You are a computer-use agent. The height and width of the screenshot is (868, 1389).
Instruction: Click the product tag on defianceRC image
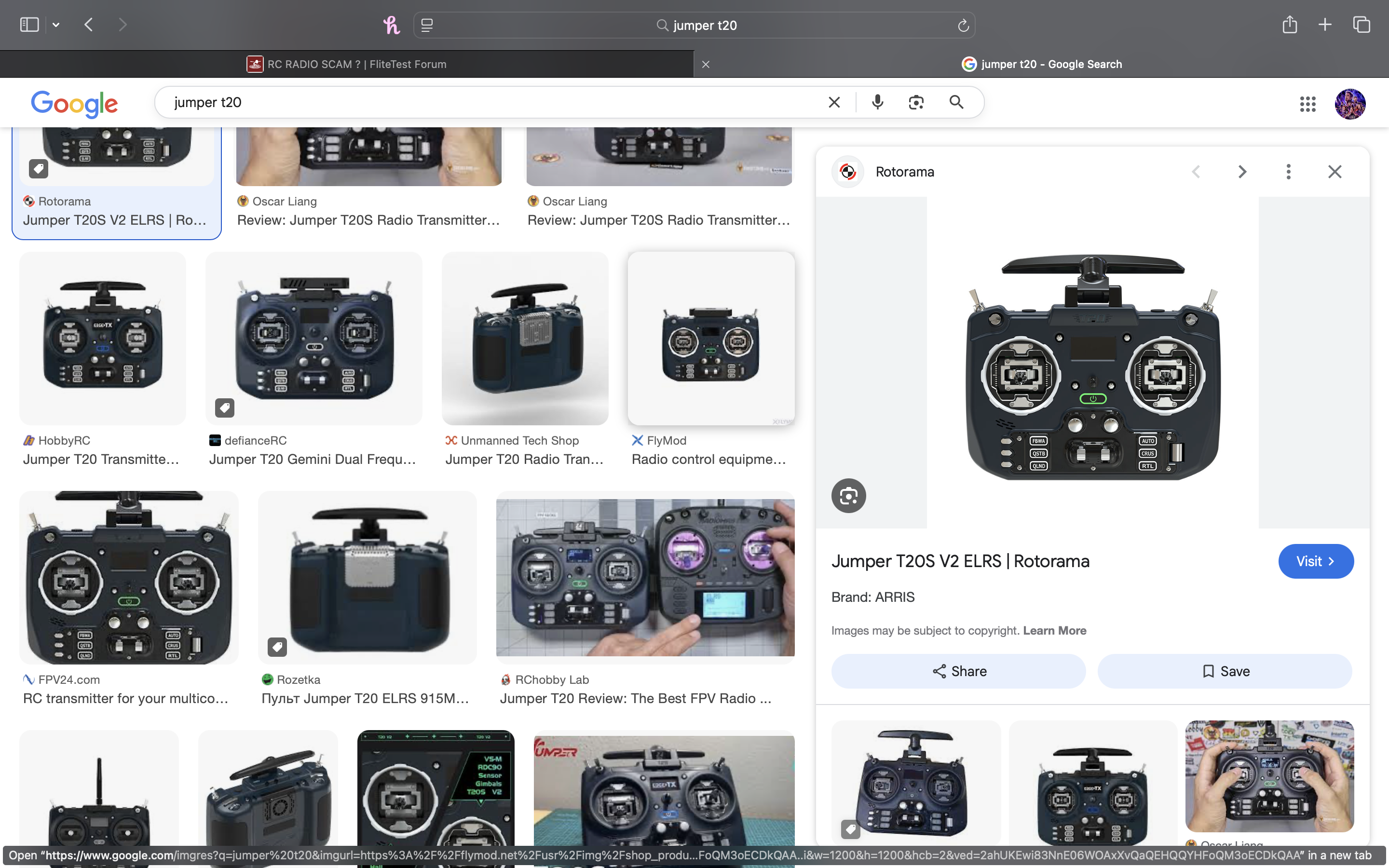(224, 407)
